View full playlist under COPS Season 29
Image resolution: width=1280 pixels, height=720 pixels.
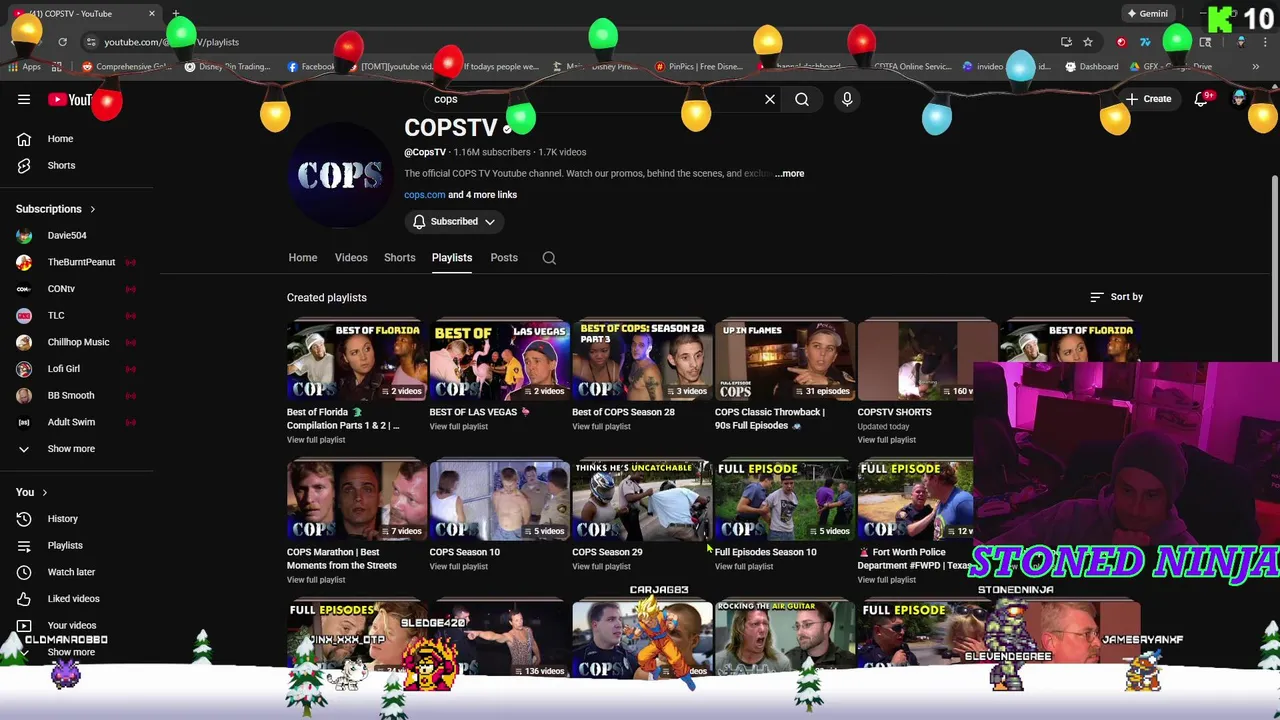tap(601, 566)
